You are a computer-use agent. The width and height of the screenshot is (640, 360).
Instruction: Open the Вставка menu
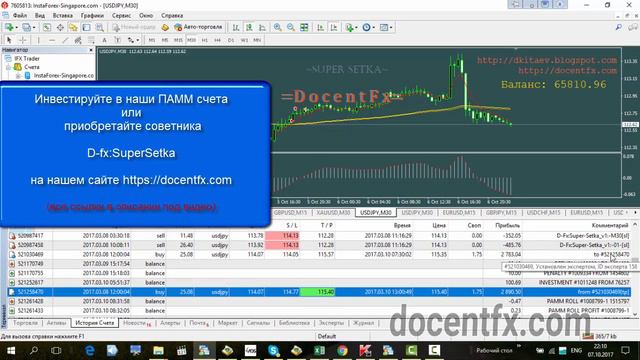(x=62, y=16)
